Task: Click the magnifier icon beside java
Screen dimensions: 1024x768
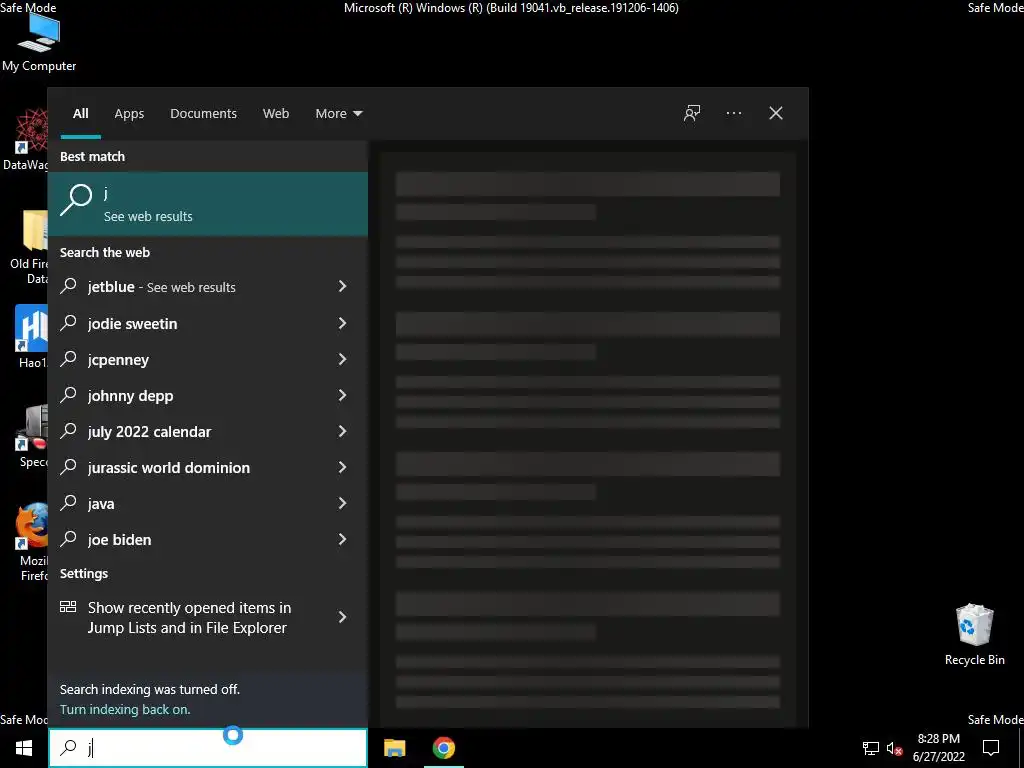Action: pyautogui.click(x=68, y=502)
